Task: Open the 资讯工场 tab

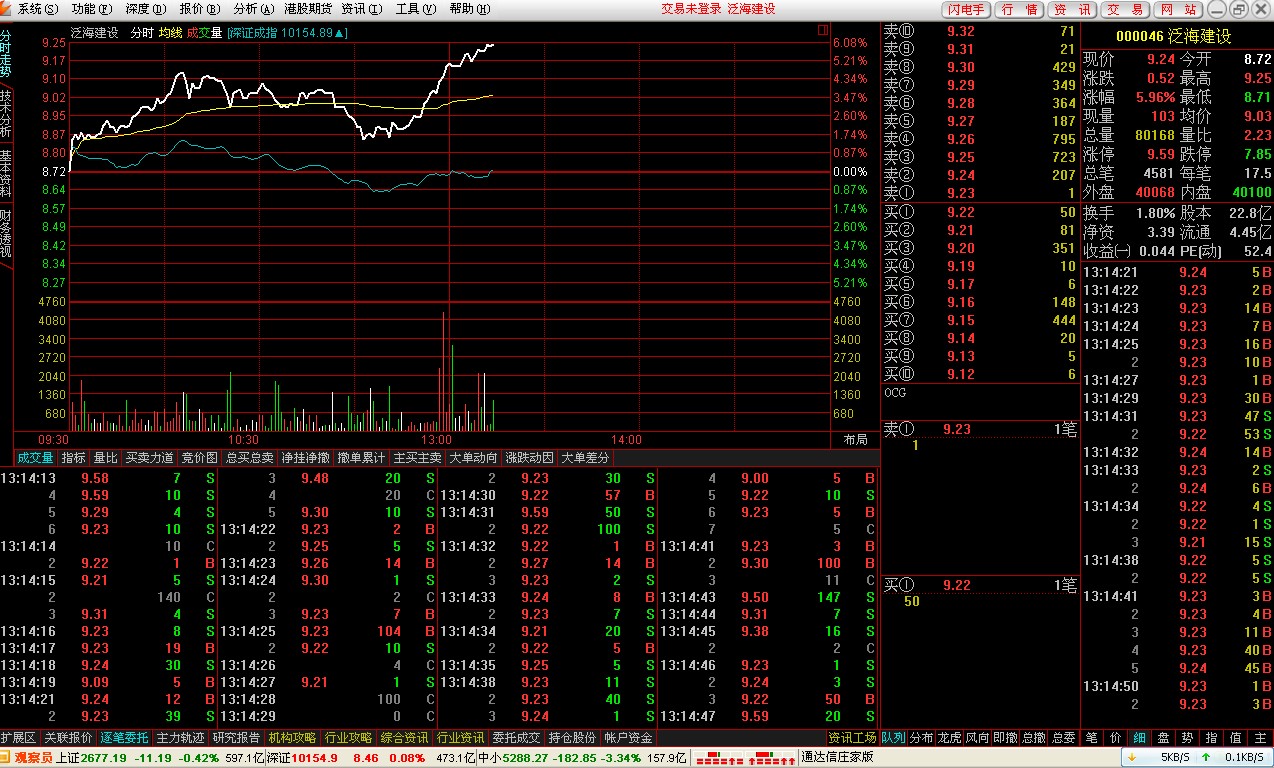Action: coord(853,738)
